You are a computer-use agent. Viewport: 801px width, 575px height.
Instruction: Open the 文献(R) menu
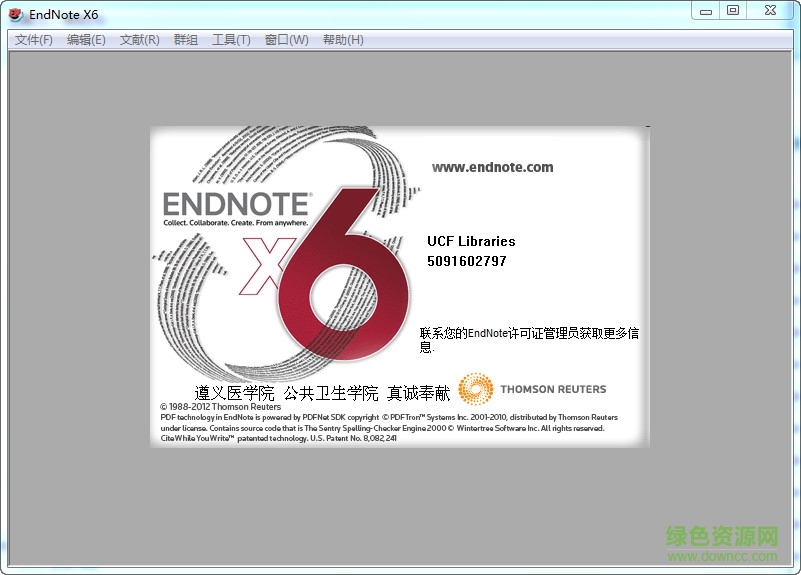tap(139, 40)
